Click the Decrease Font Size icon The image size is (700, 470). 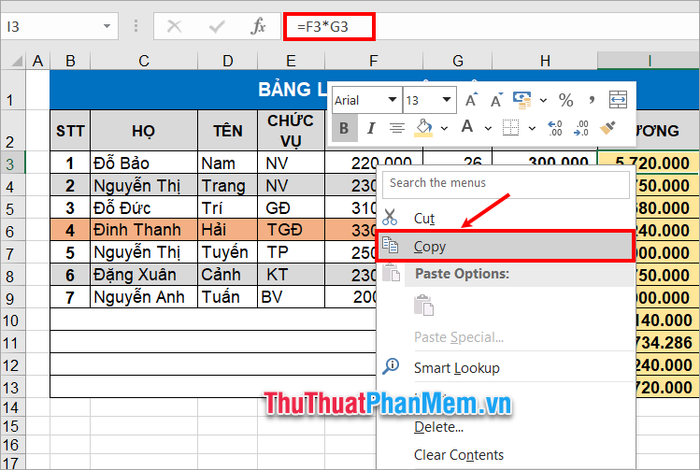(x=495, y=100)
